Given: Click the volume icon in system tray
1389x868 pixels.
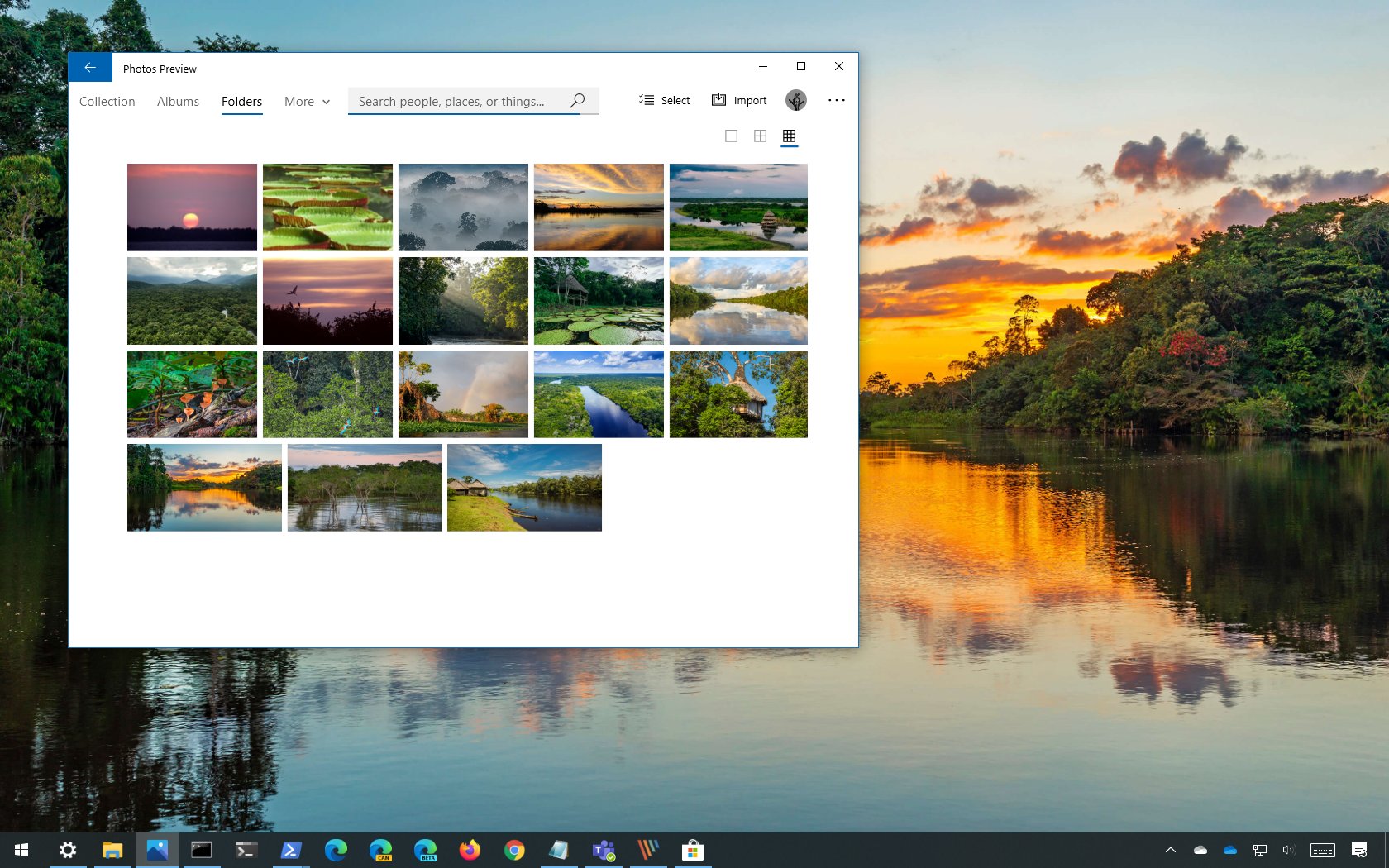Looking at the screenshot, I should point(1289,850).
